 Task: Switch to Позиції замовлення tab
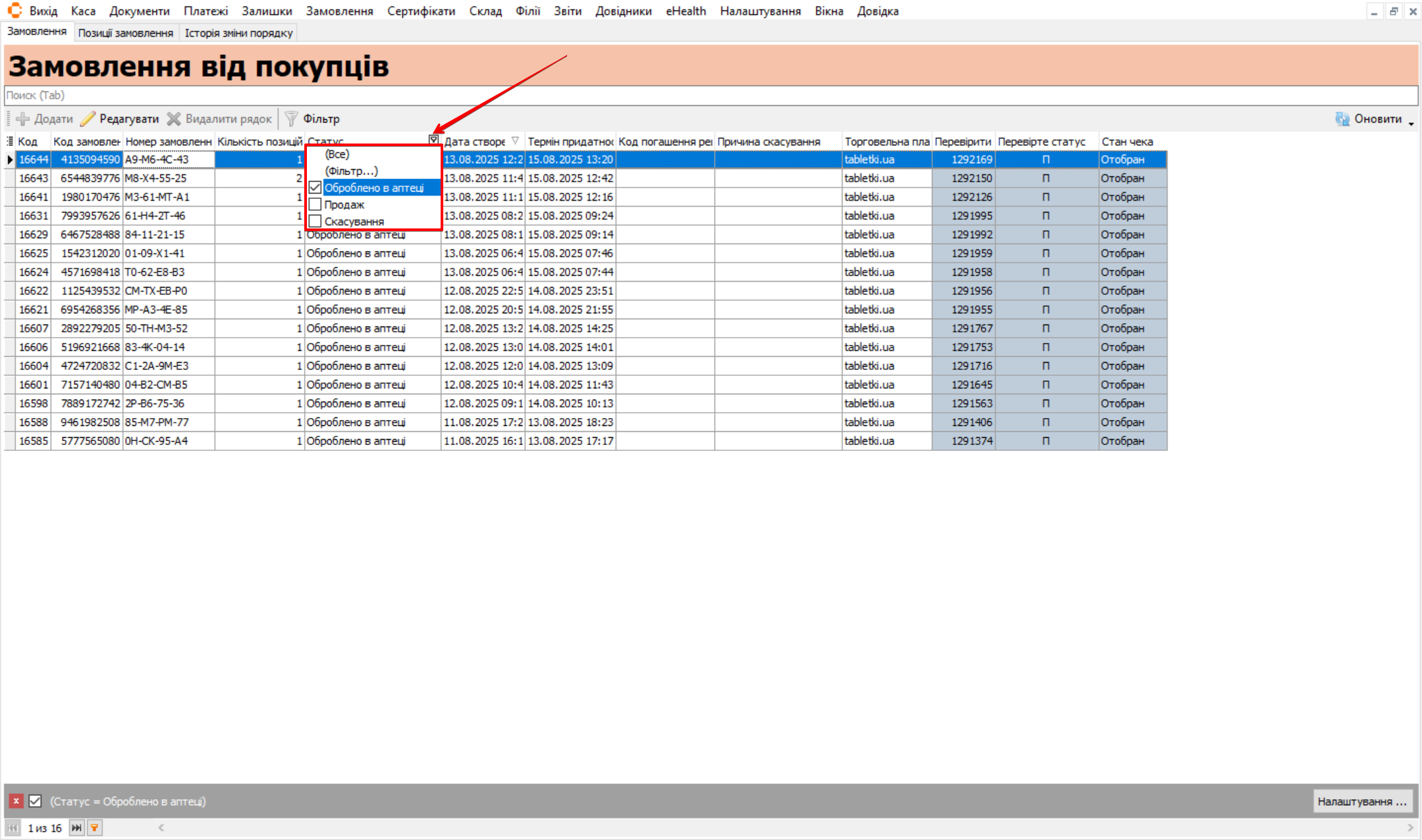point(125,33)
